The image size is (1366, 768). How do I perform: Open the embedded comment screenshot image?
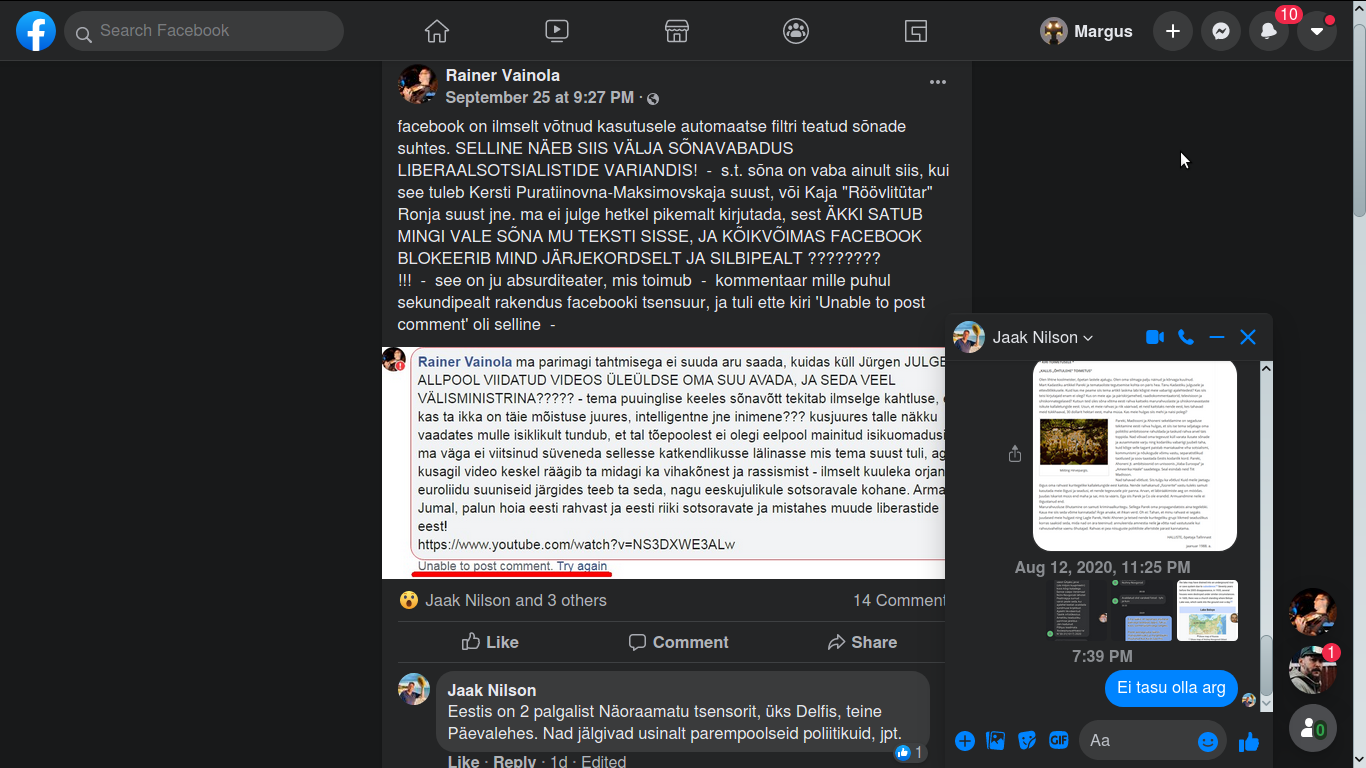coord(663,463)
